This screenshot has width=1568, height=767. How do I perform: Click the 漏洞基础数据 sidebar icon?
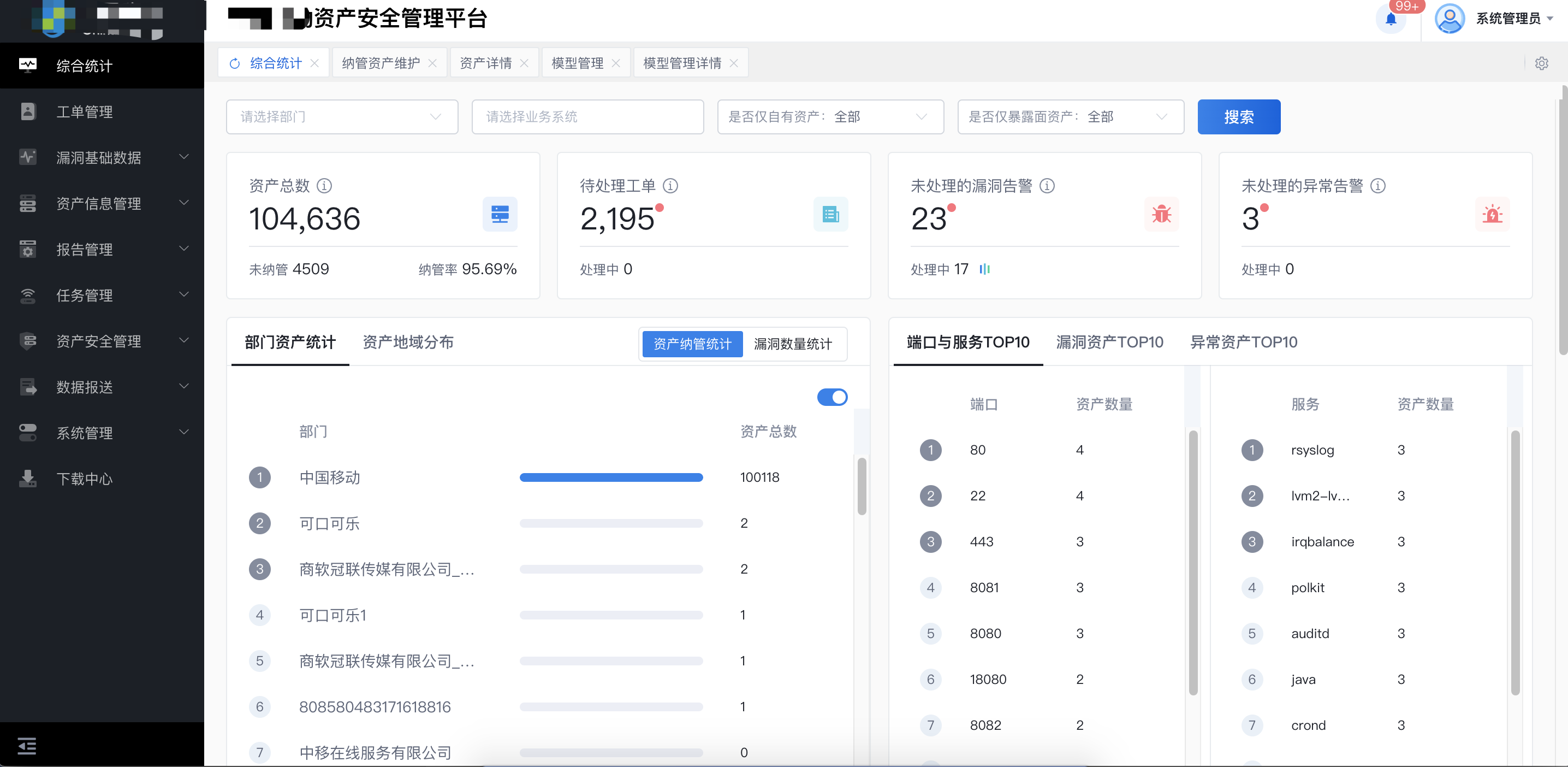click(27, 157)
